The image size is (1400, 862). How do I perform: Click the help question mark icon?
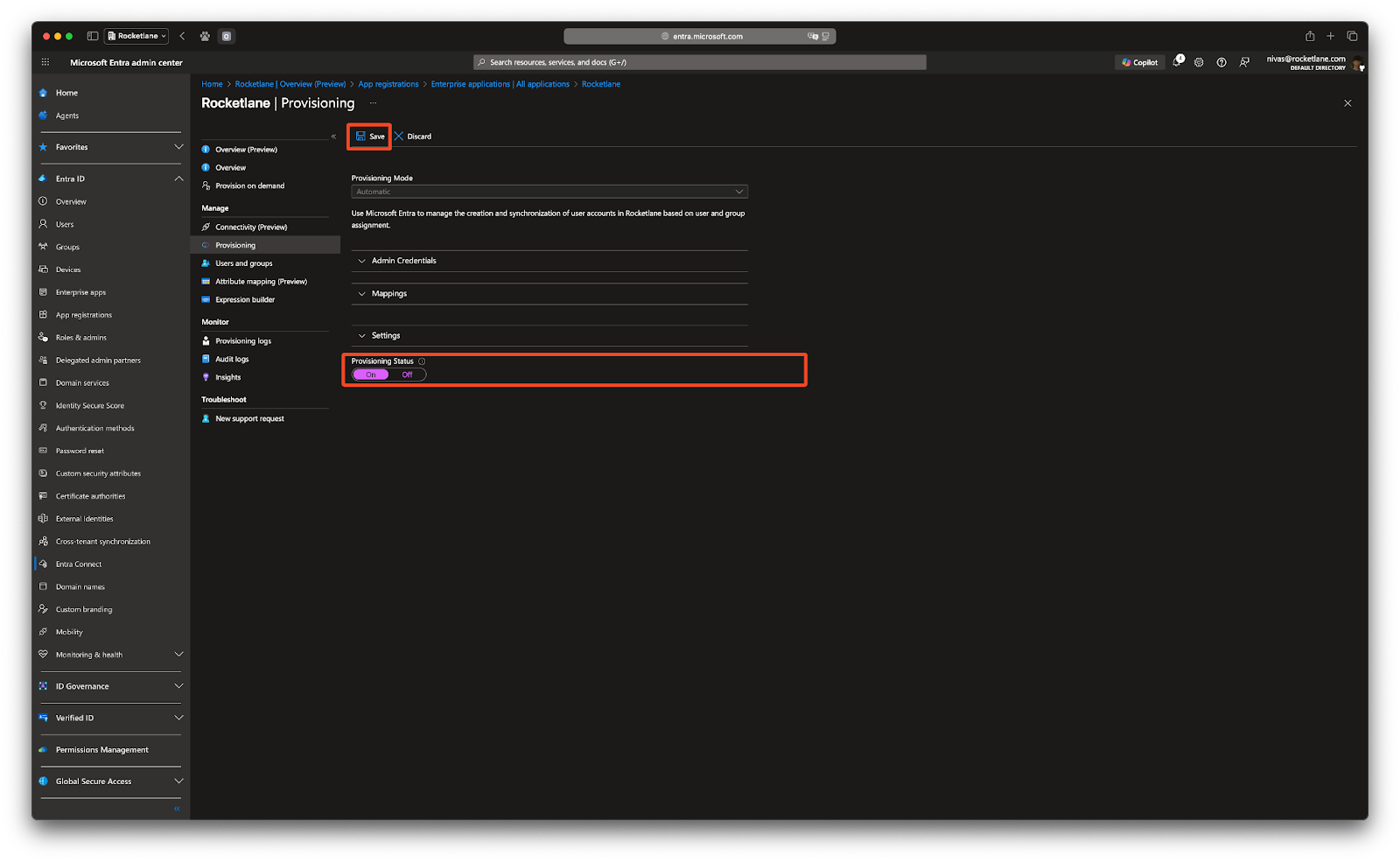[1221, 62]
